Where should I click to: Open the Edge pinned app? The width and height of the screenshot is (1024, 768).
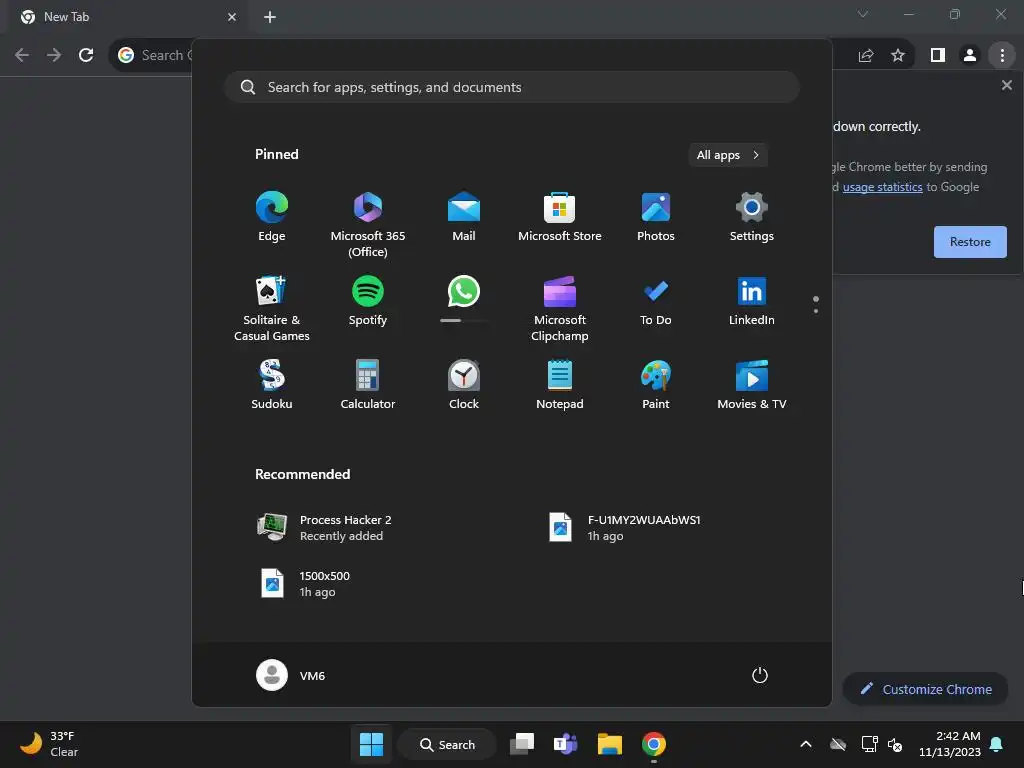tap(272, 217)
